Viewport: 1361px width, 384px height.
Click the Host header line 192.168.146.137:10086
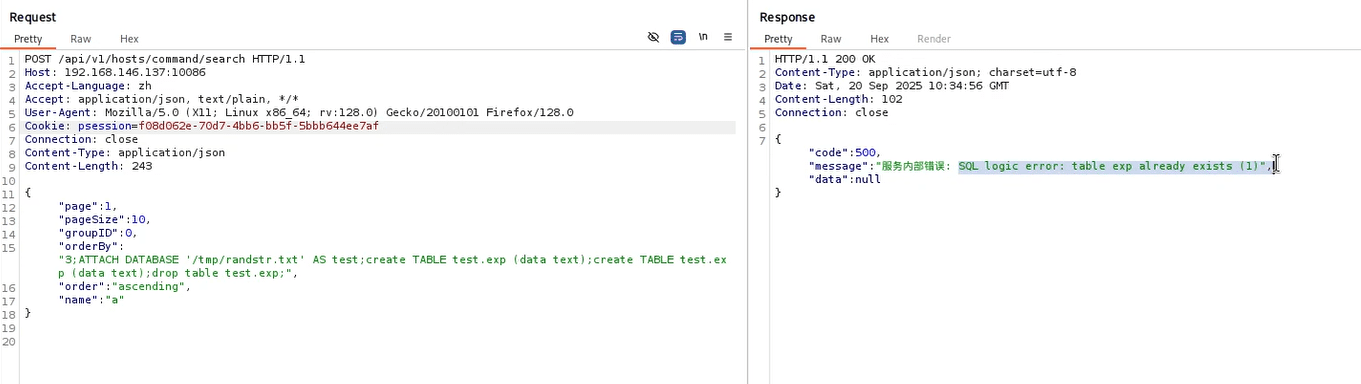[115, 72]
